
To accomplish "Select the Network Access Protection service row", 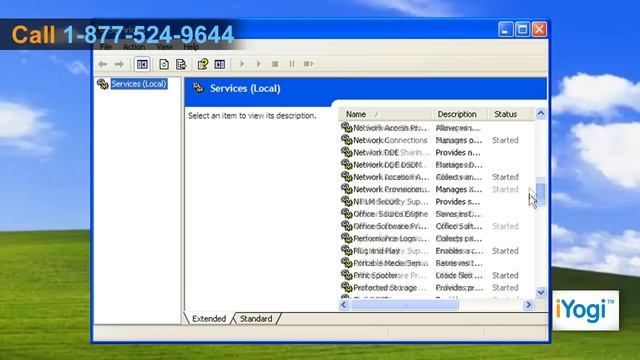I will point(437,128).
